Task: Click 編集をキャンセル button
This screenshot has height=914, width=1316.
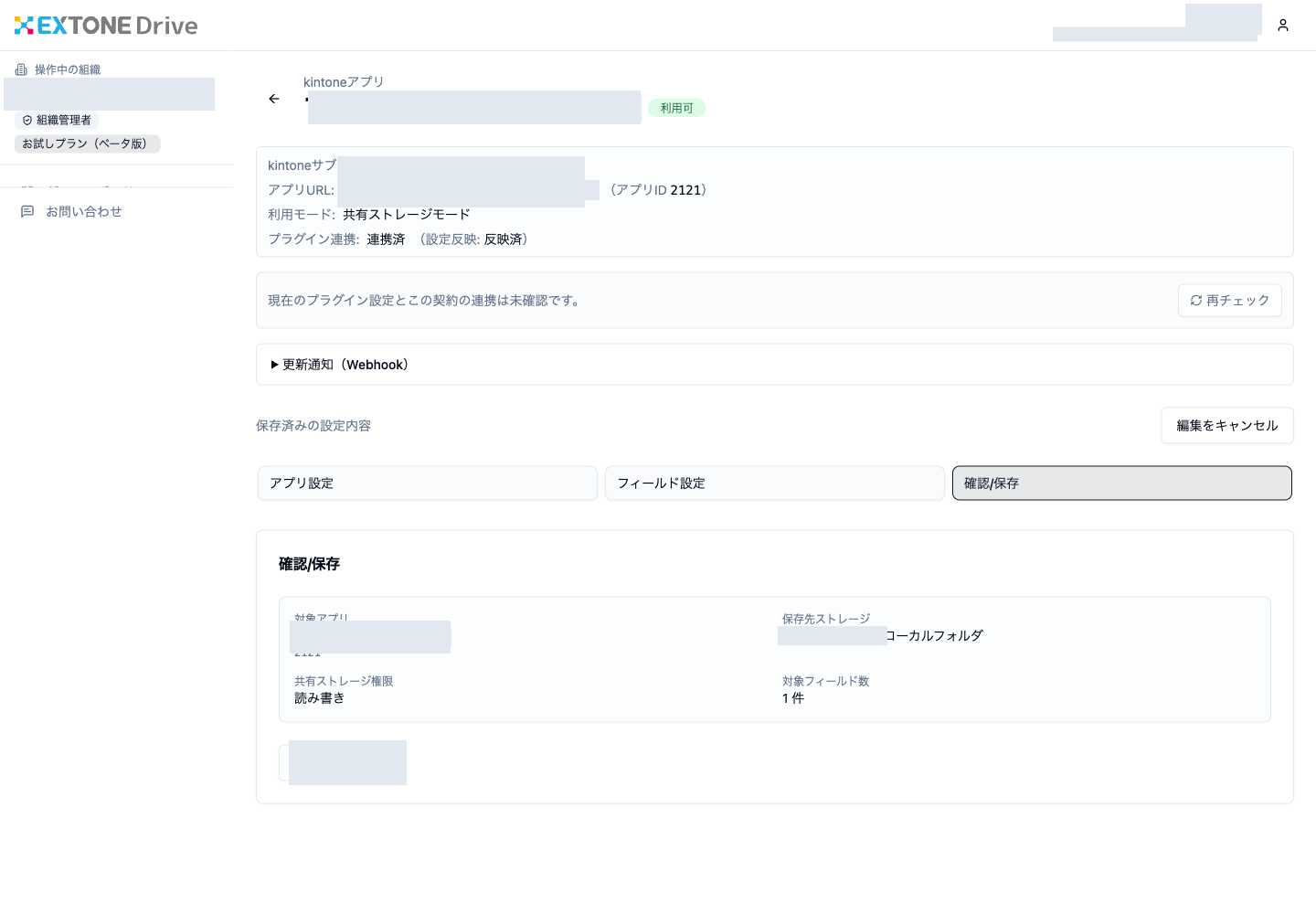Action: (1227, 426)
